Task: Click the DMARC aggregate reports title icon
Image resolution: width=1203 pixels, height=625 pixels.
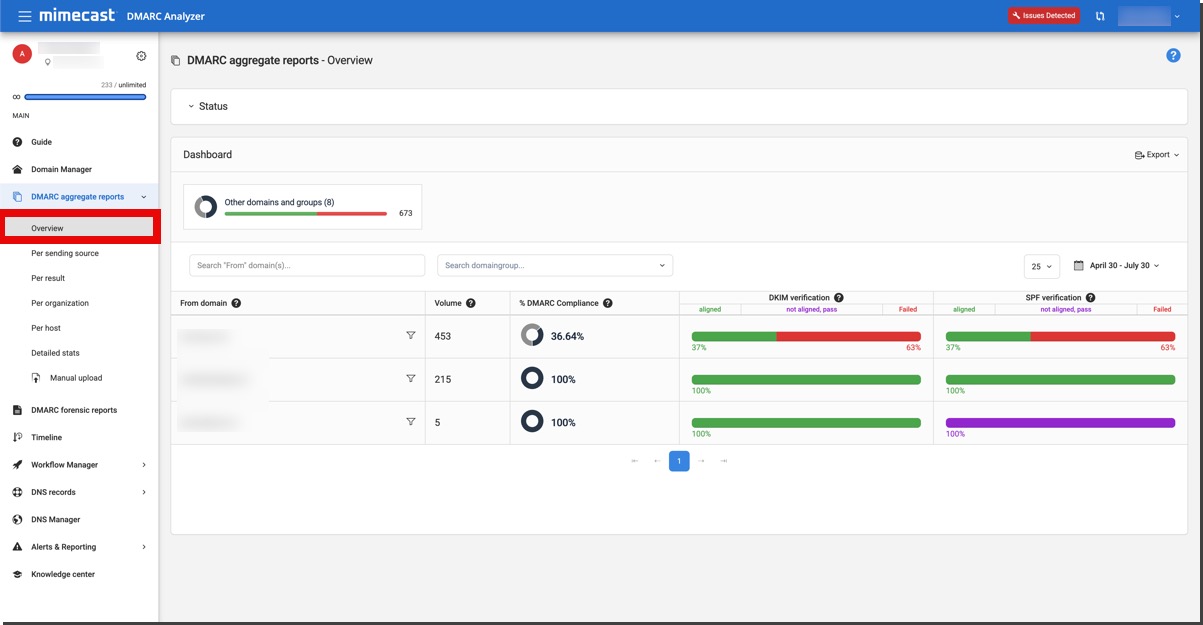Action: click(x=176, y=61)
